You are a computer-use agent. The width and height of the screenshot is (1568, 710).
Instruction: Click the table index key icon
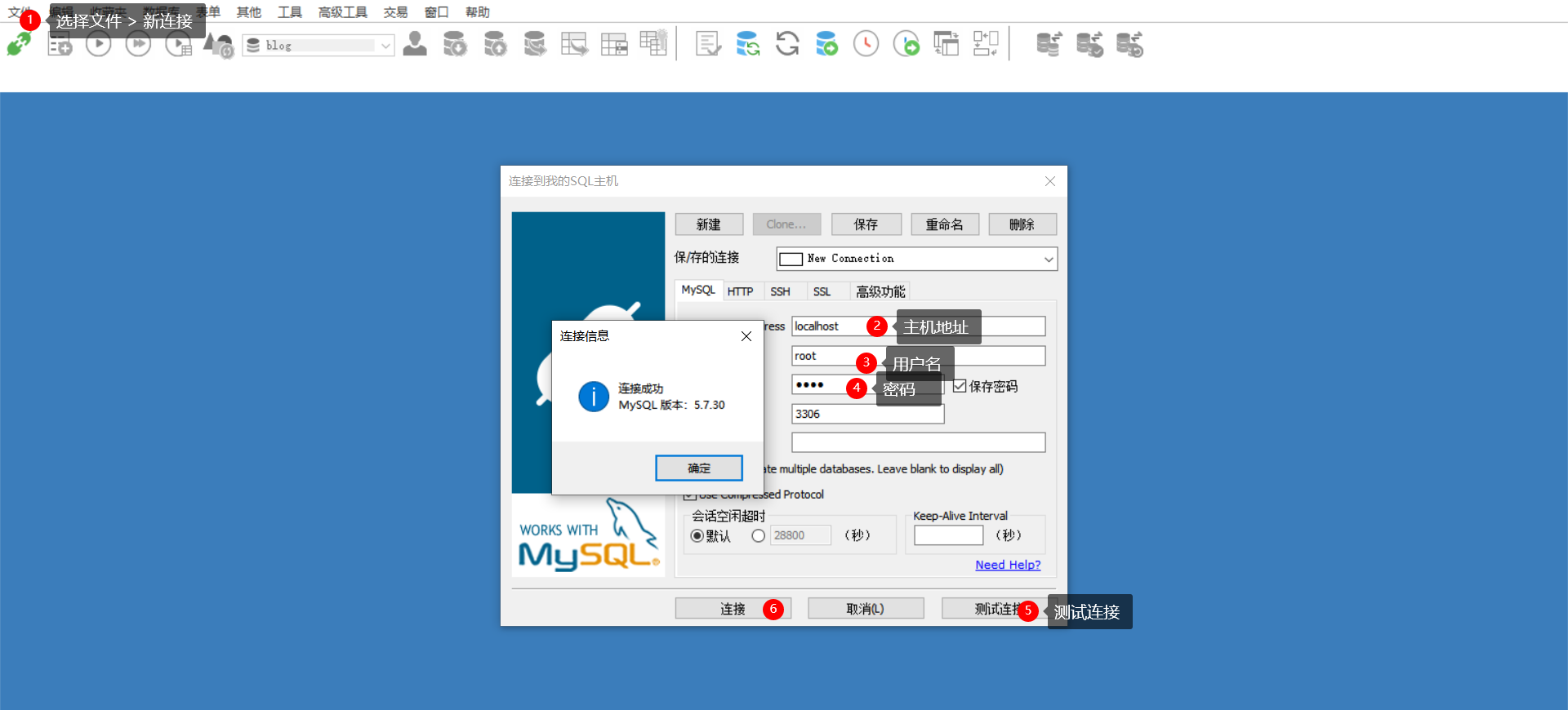[x=653, y=42]
